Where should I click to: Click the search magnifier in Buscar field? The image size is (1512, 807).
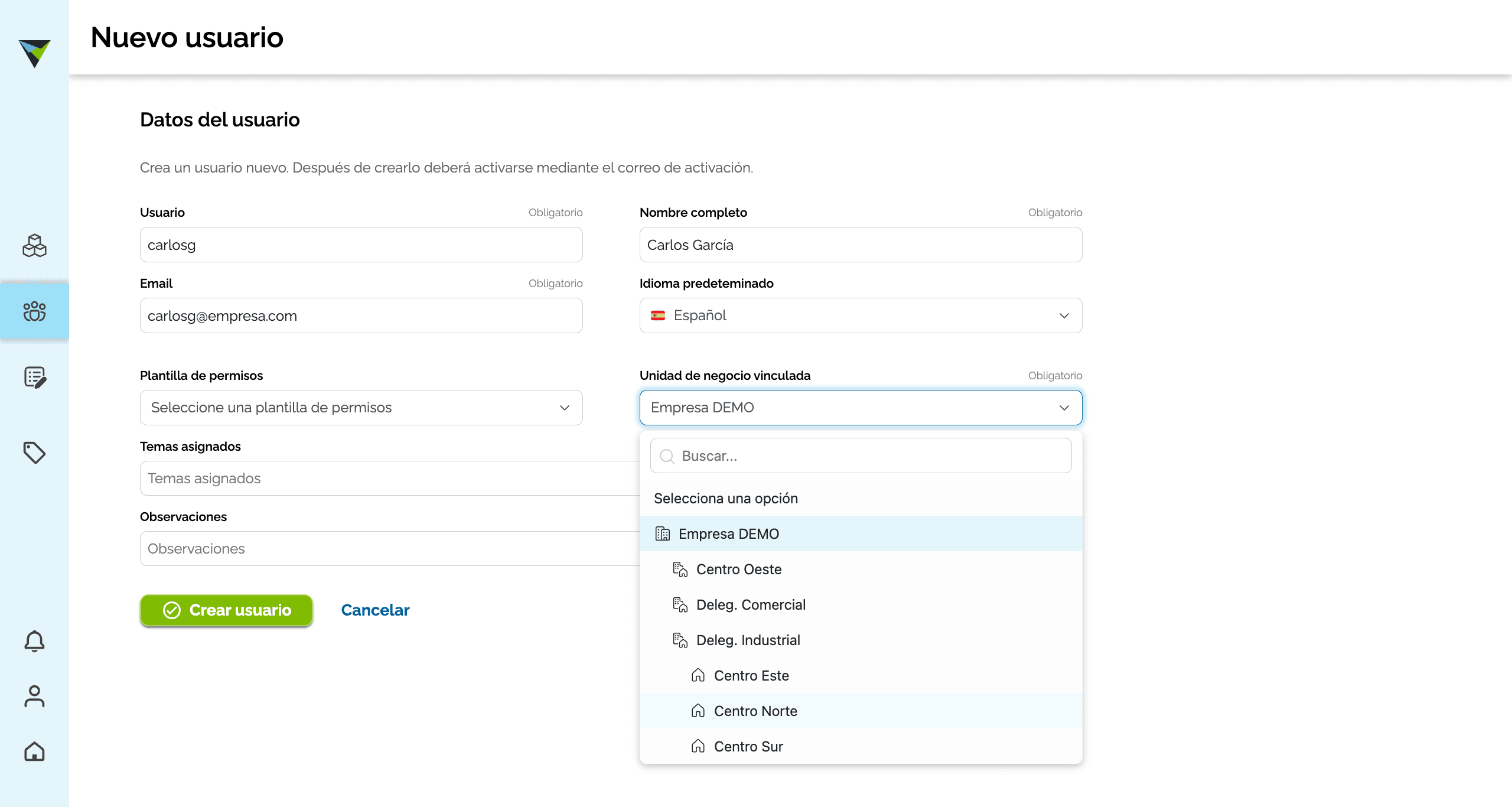(667, 456)
